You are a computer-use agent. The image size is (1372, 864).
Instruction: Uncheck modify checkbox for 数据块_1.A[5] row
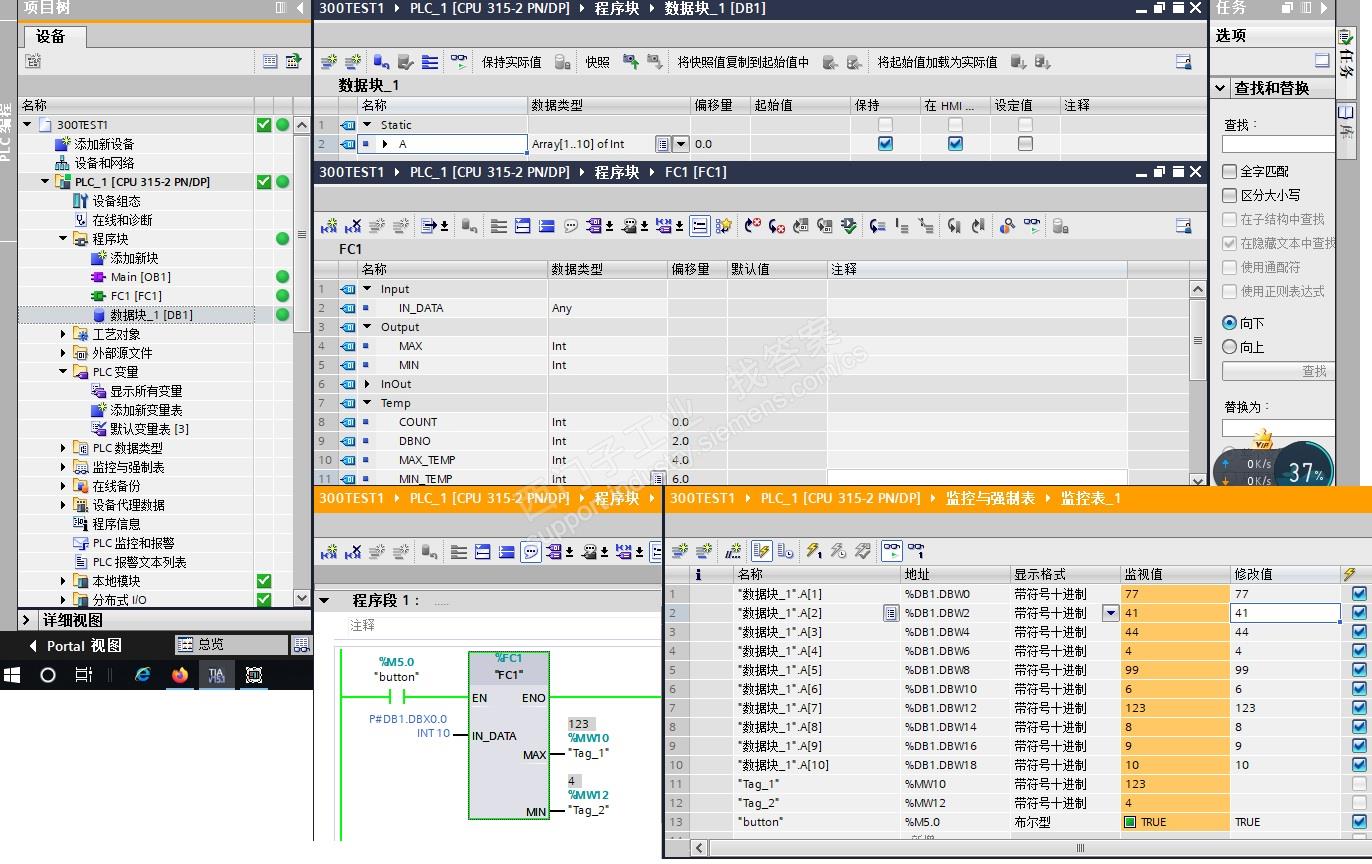[1359, 670]
